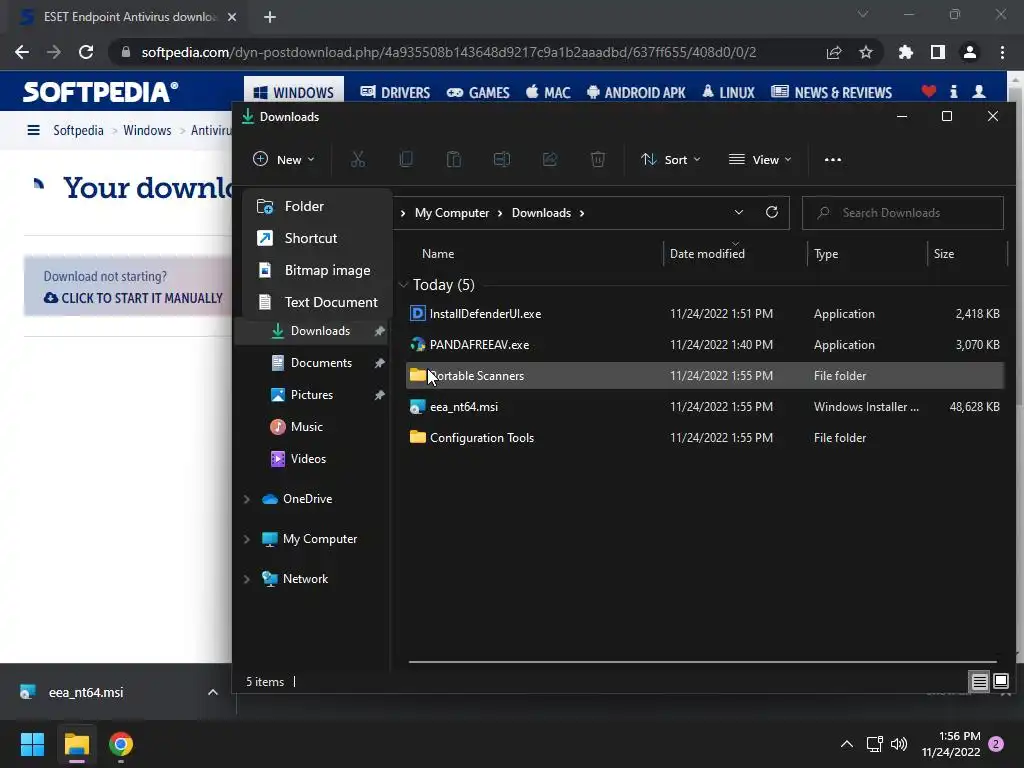Open Softpedia MAC tab
Screen dimensions: 1024x768
pyautogui.click(x=548, y=93)
